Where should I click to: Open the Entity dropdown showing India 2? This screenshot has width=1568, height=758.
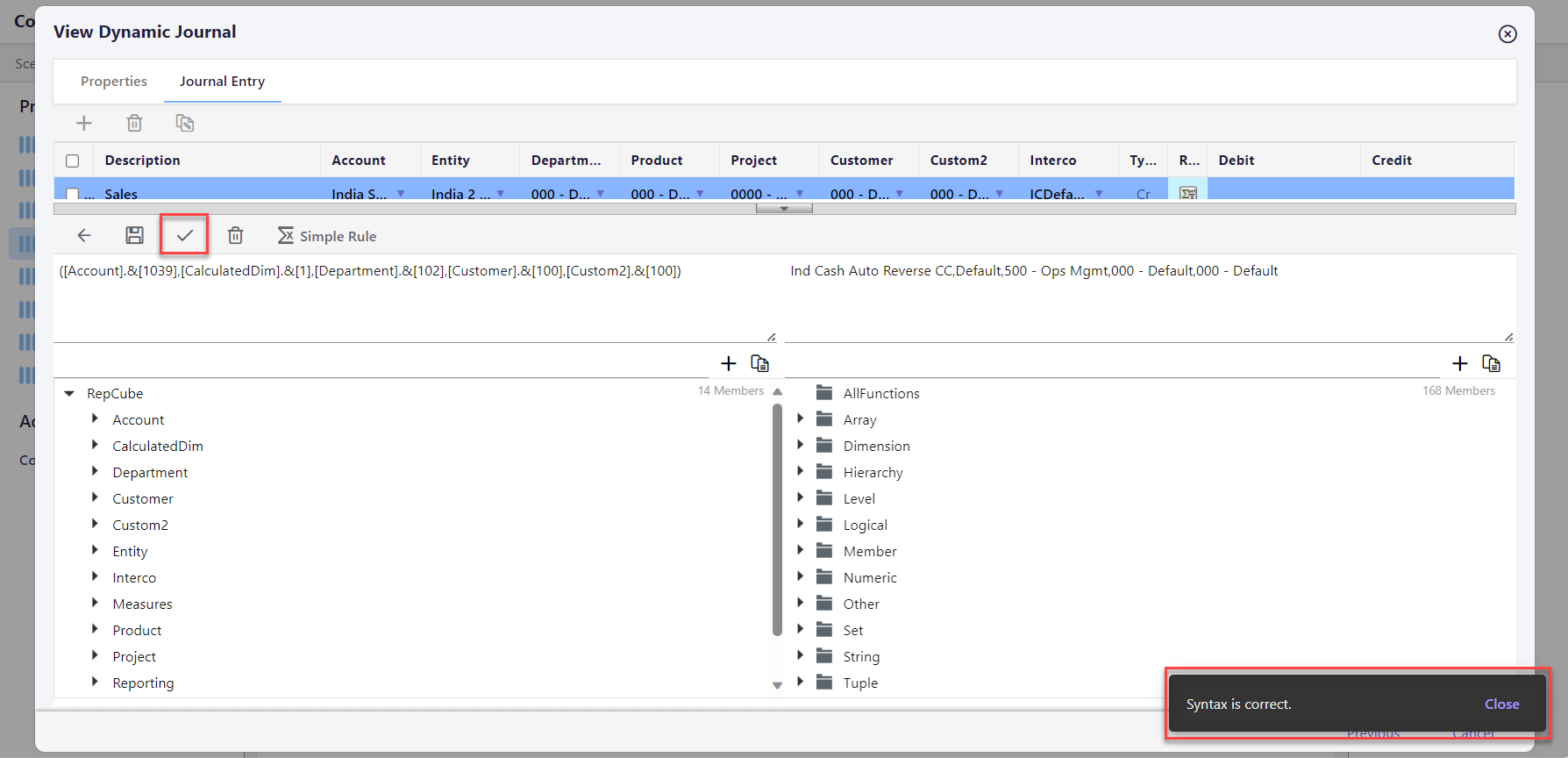(501, 194)
